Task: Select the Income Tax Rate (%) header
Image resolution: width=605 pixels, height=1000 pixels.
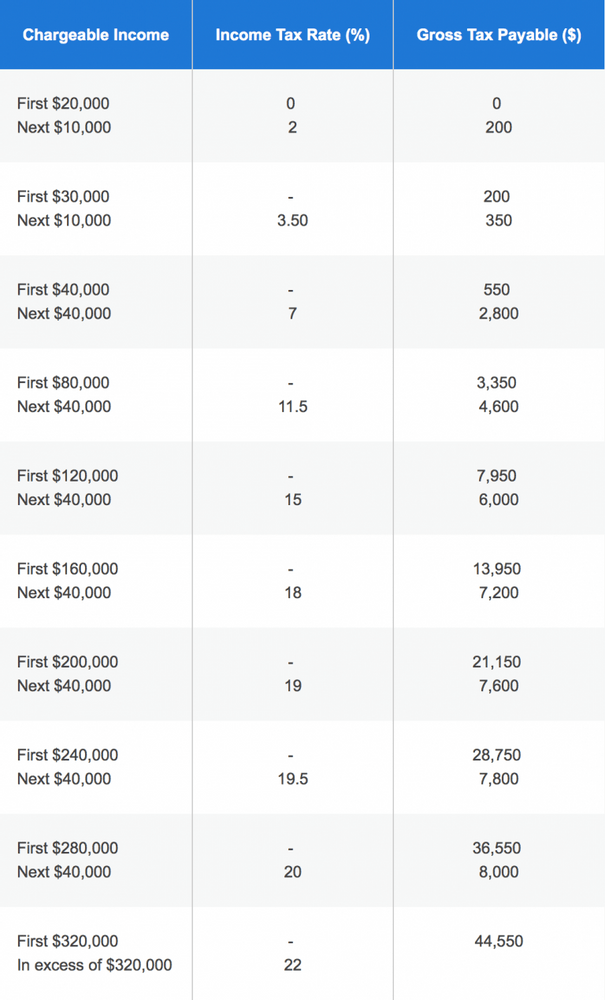Action: click(x=292, y=35)
